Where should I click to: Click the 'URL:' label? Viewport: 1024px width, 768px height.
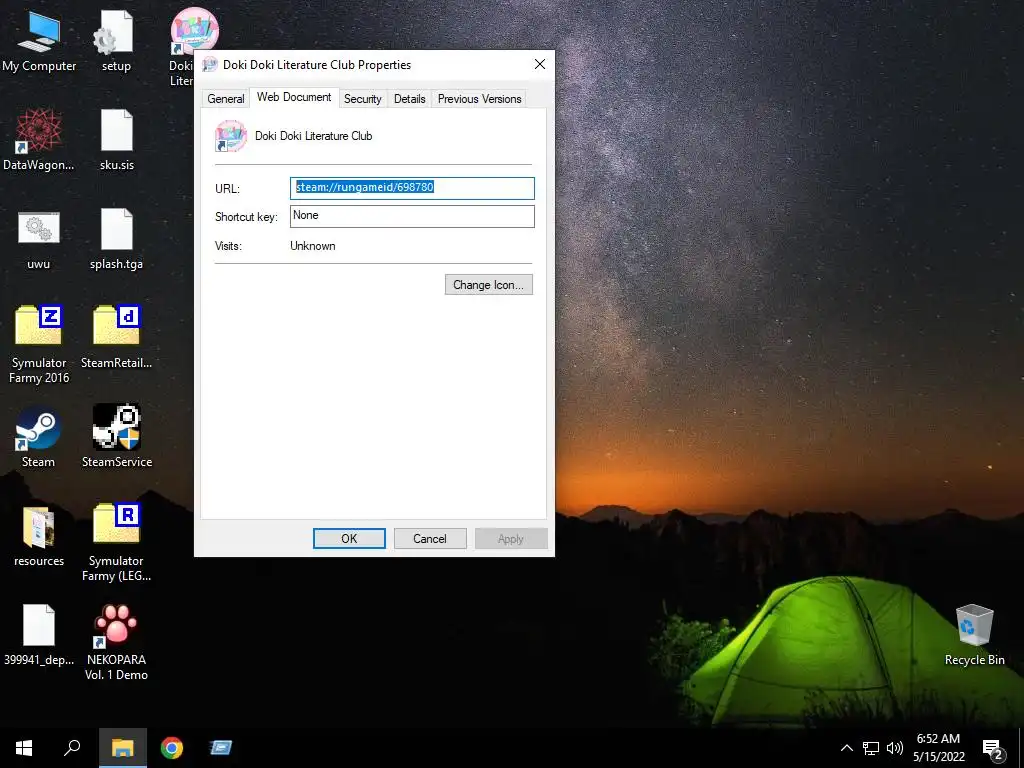227,189
